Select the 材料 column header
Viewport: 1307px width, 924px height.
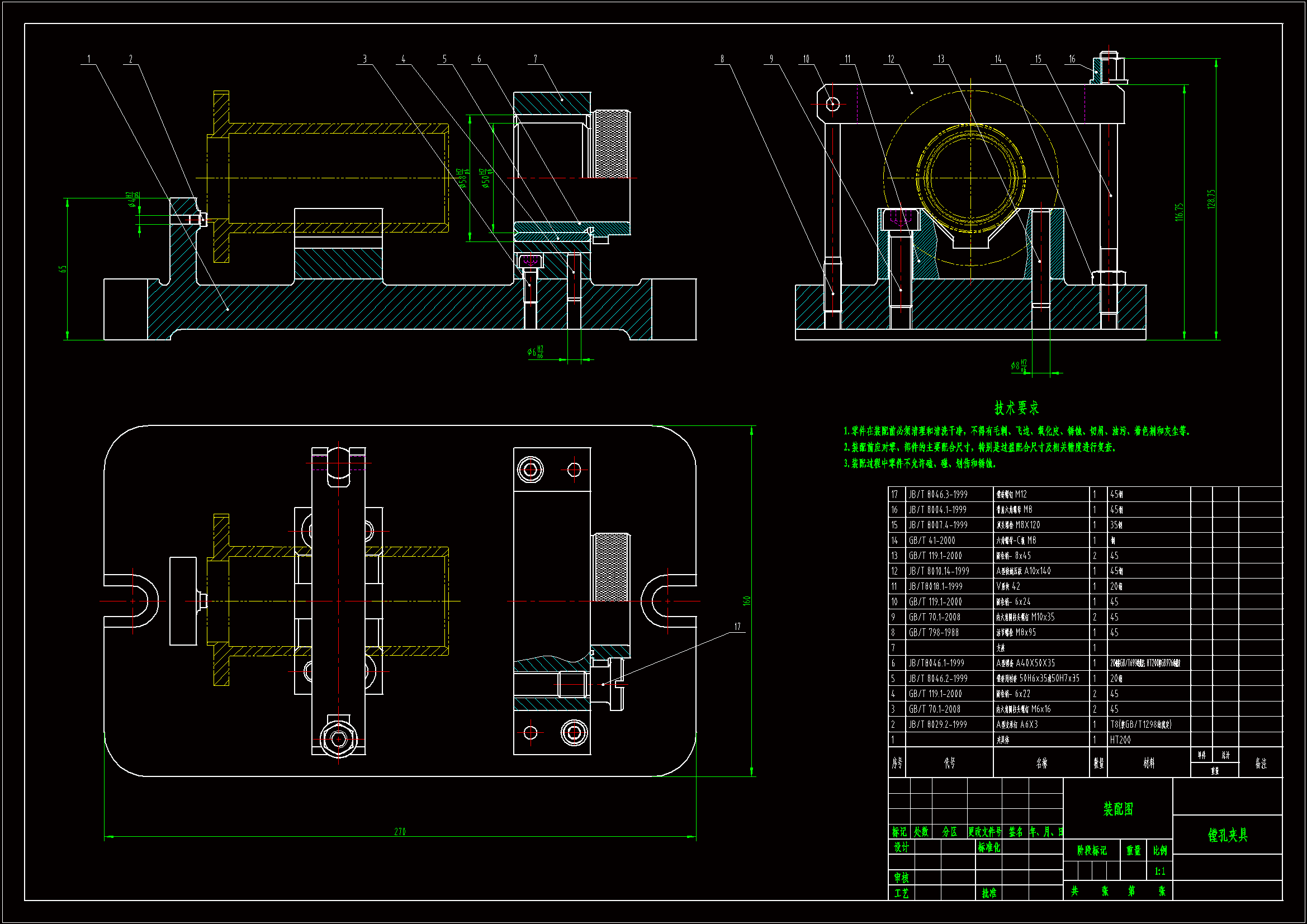click(x=1148, y=763)
